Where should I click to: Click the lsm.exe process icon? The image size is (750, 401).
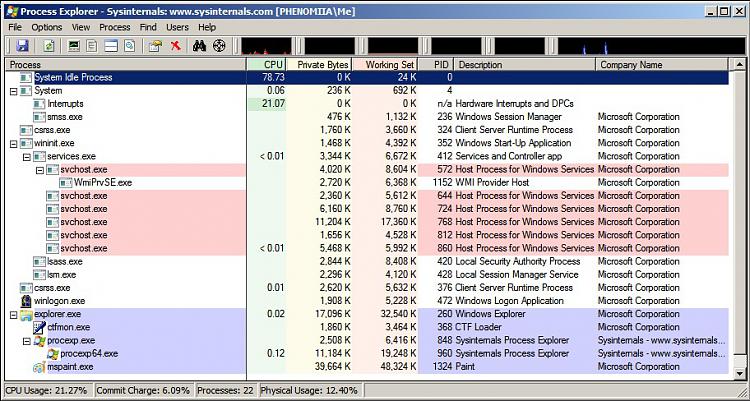tap(39, 275)
